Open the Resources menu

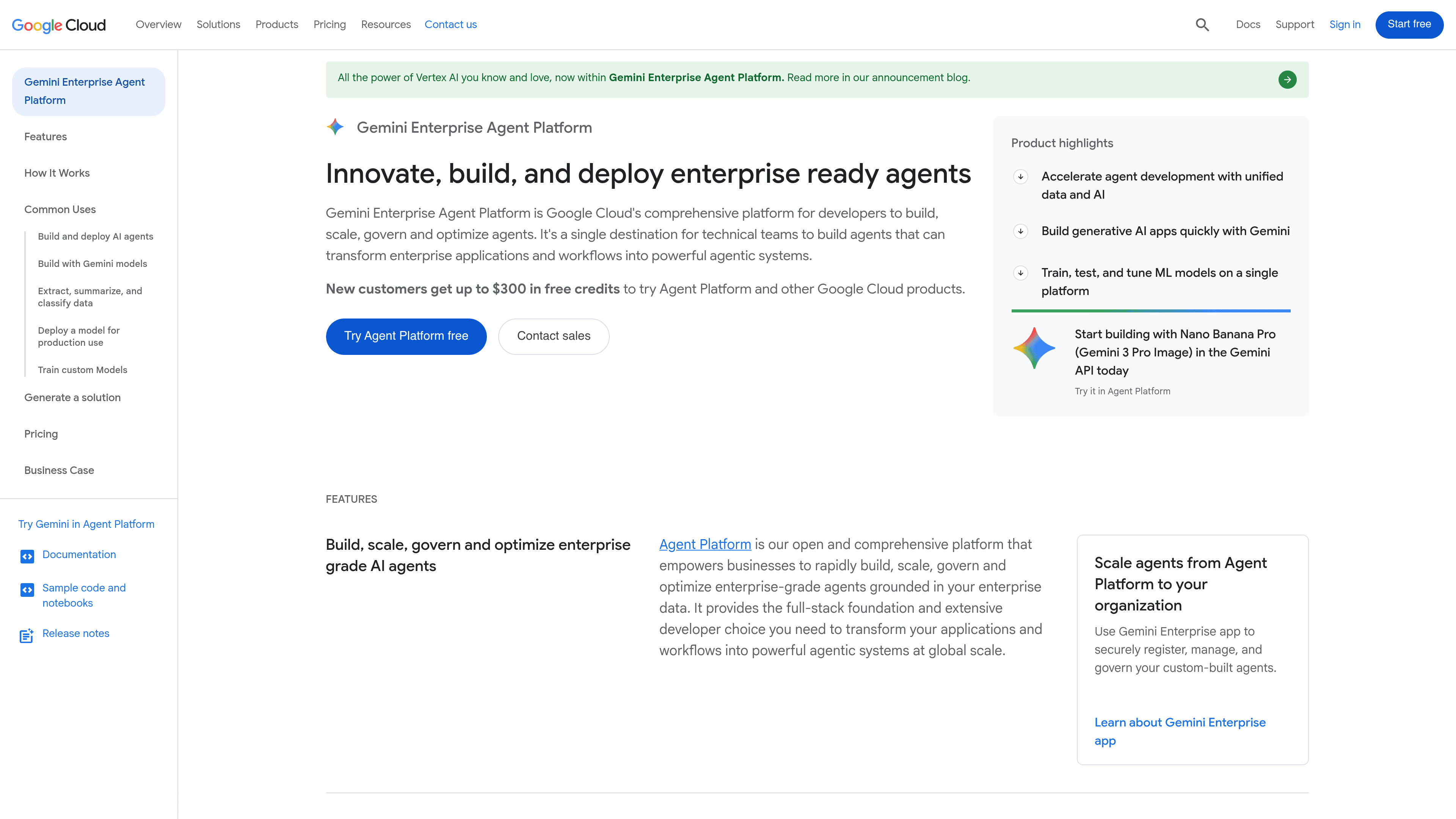tap(386, 24)
